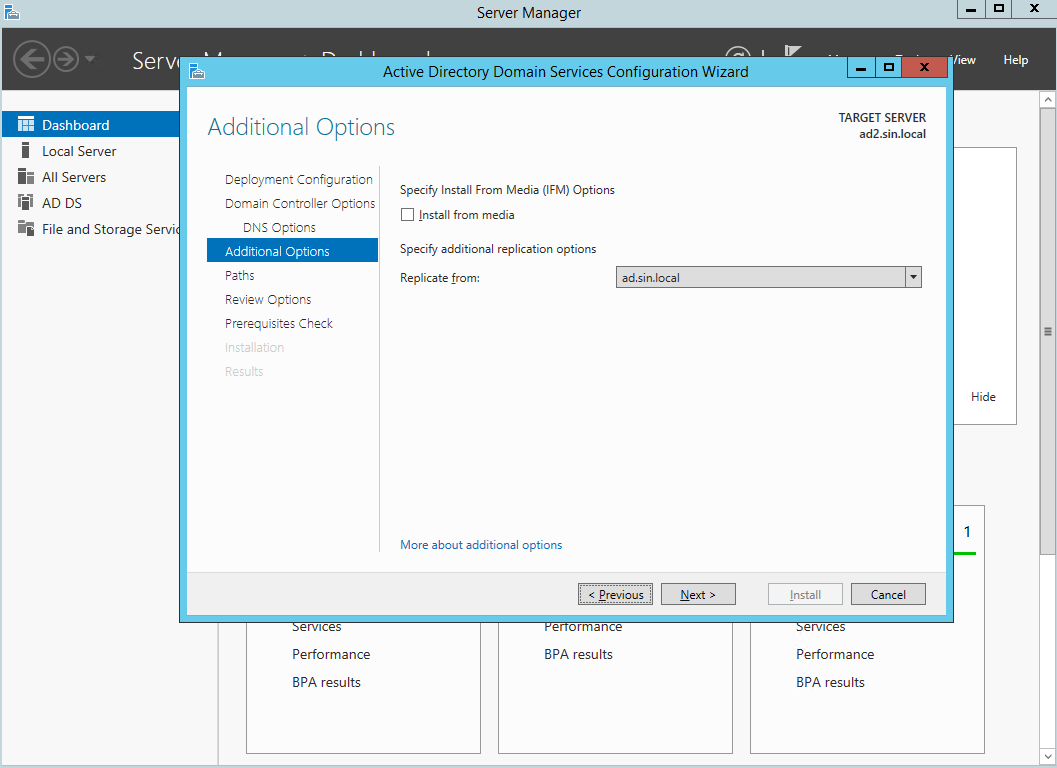
Task: Click Server Manager vertical scrollbar thumb
Action: [1048, 331]
